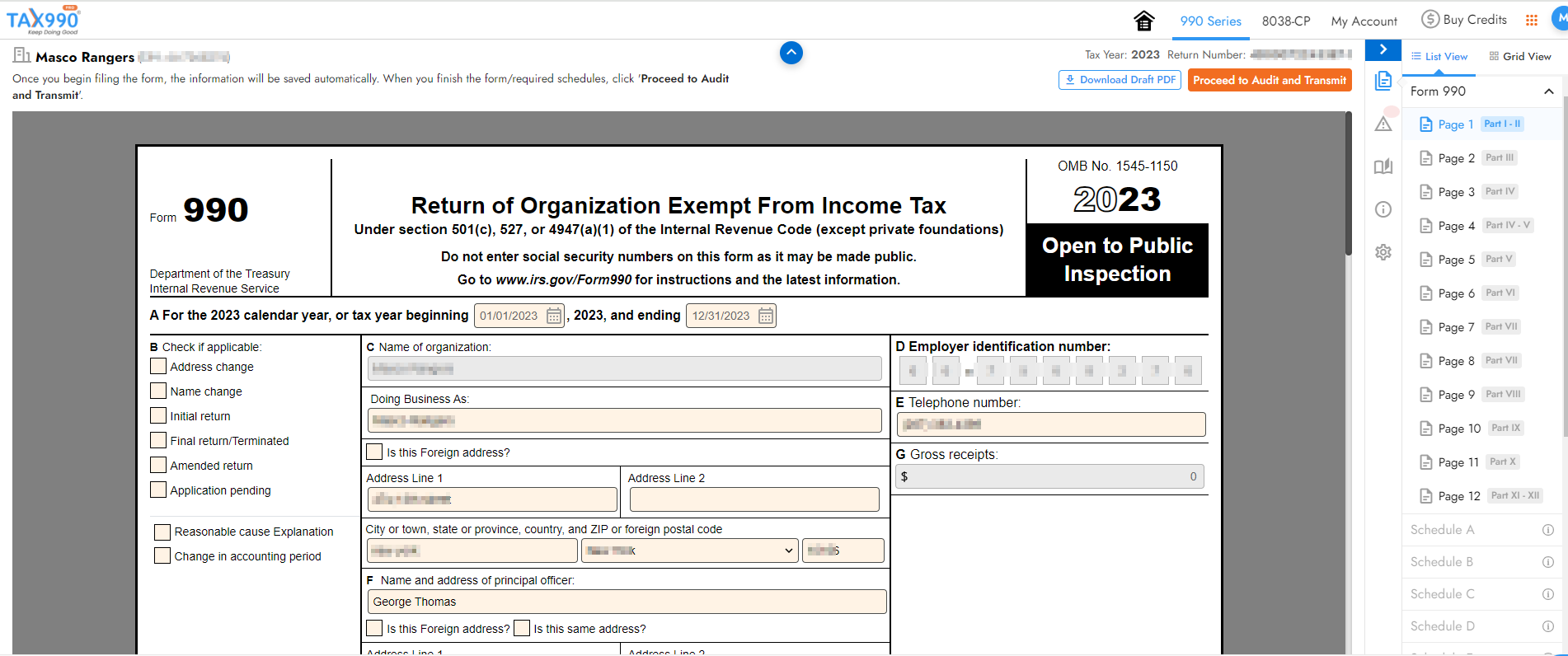1568x656 pixels.
Task: Click Download Draft PDF button
Action: (x=1120, y=80)
